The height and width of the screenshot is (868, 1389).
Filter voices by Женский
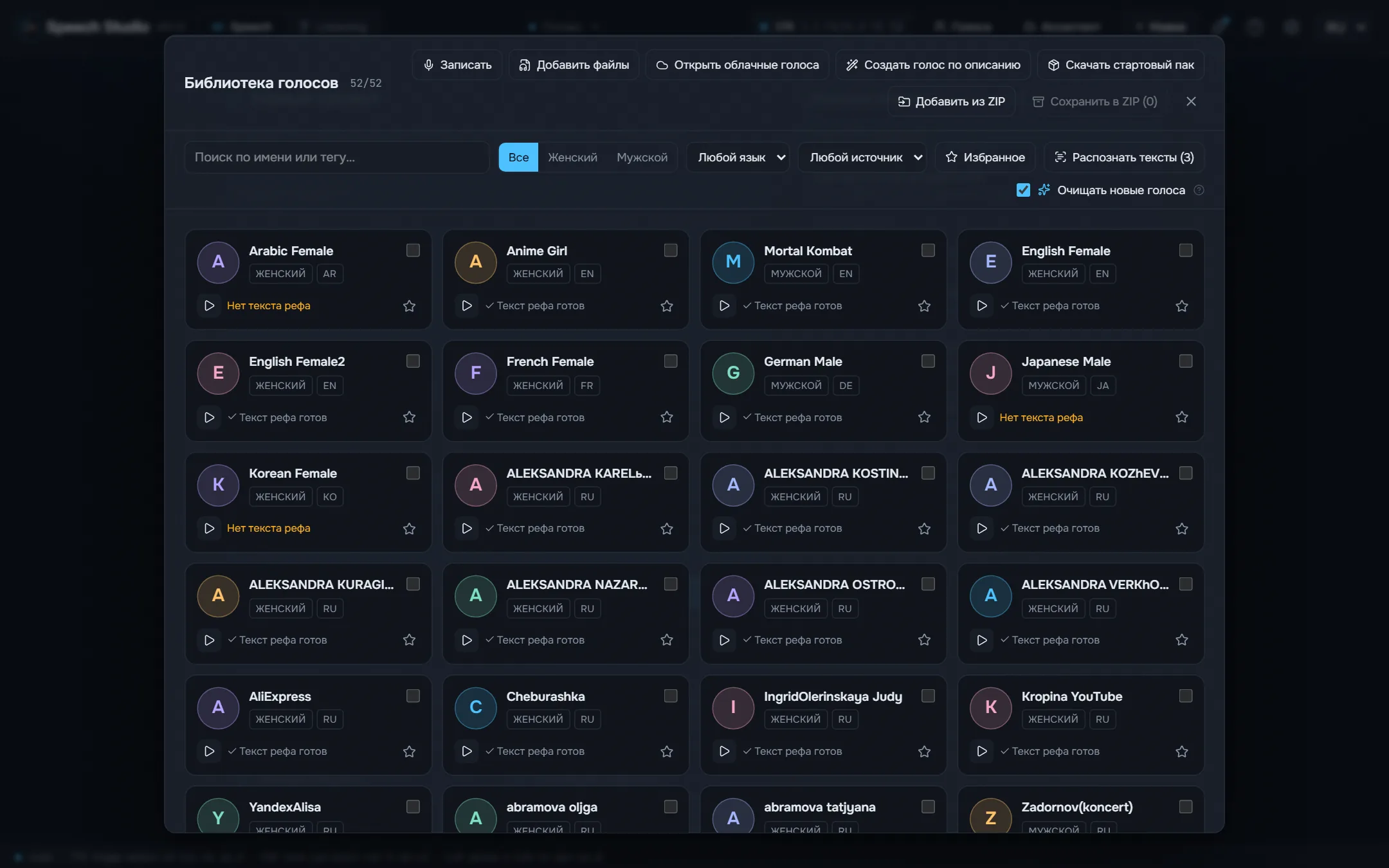(572, 158)
